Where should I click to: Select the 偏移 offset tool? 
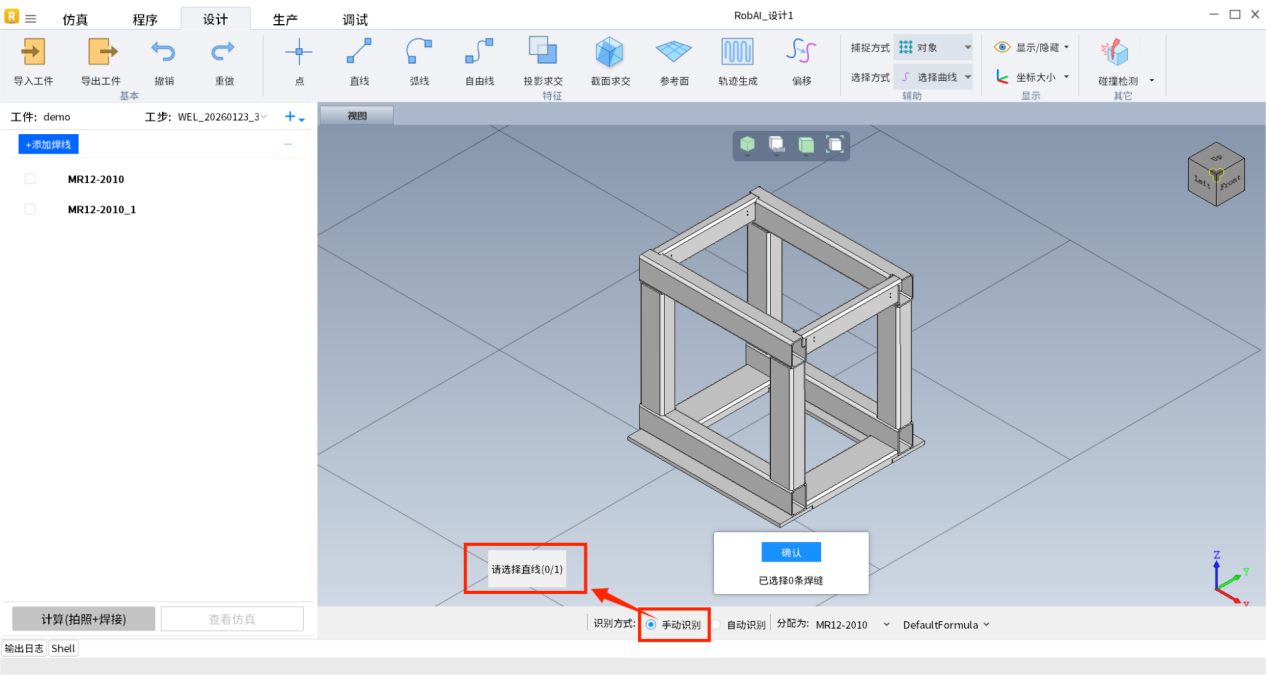801,52
